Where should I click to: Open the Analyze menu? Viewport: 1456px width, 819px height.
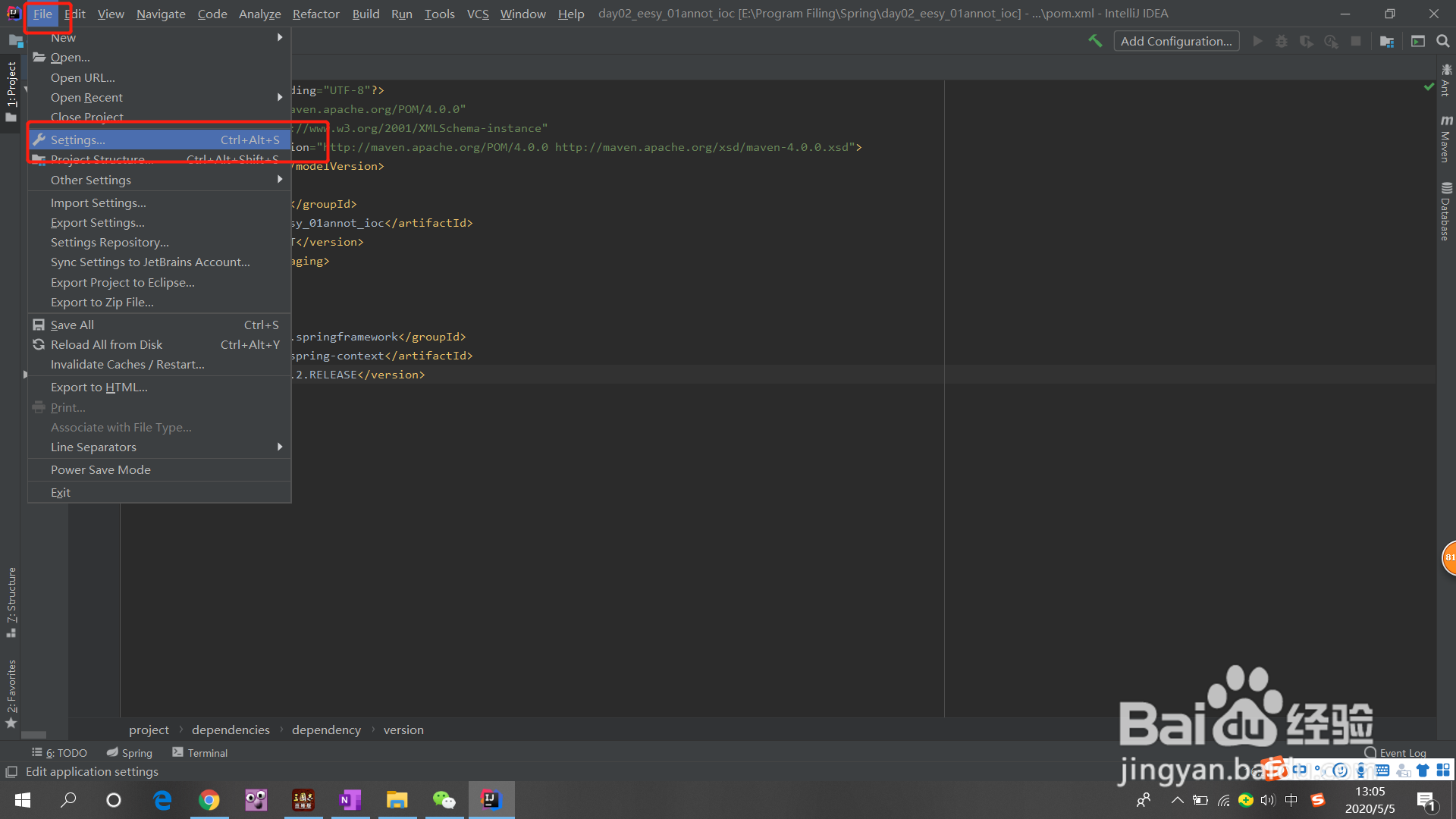(x=260, y=14)
